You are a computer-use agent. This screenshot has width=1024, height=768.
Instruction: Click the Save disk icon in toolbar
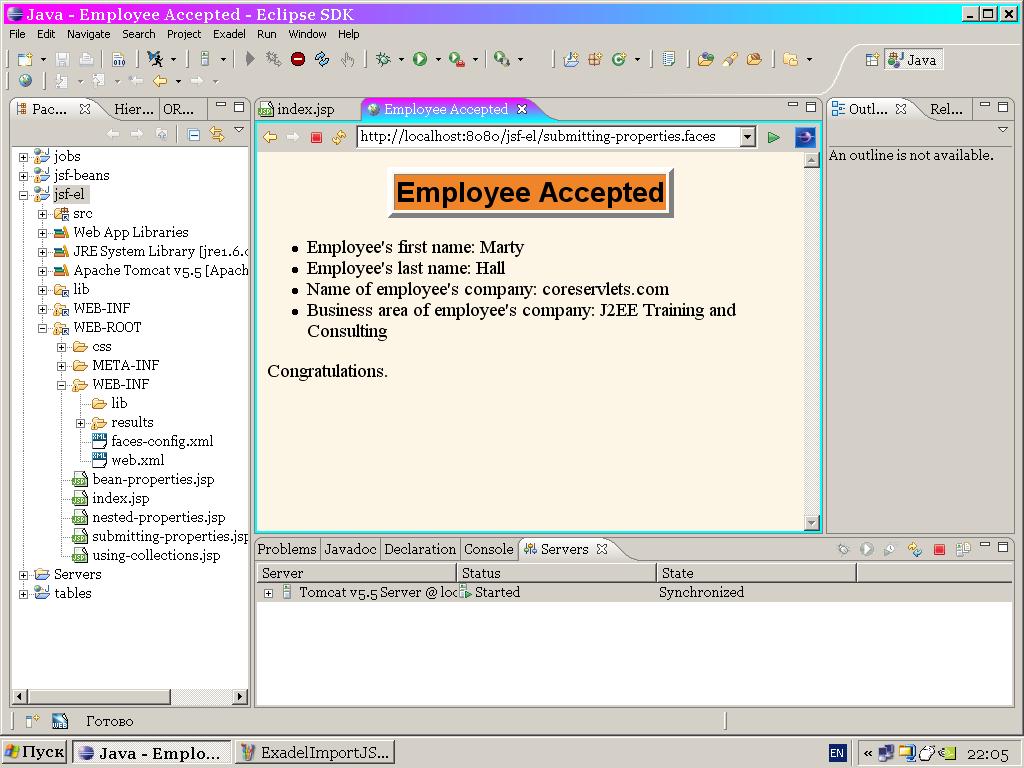click(x=62, y=59)
